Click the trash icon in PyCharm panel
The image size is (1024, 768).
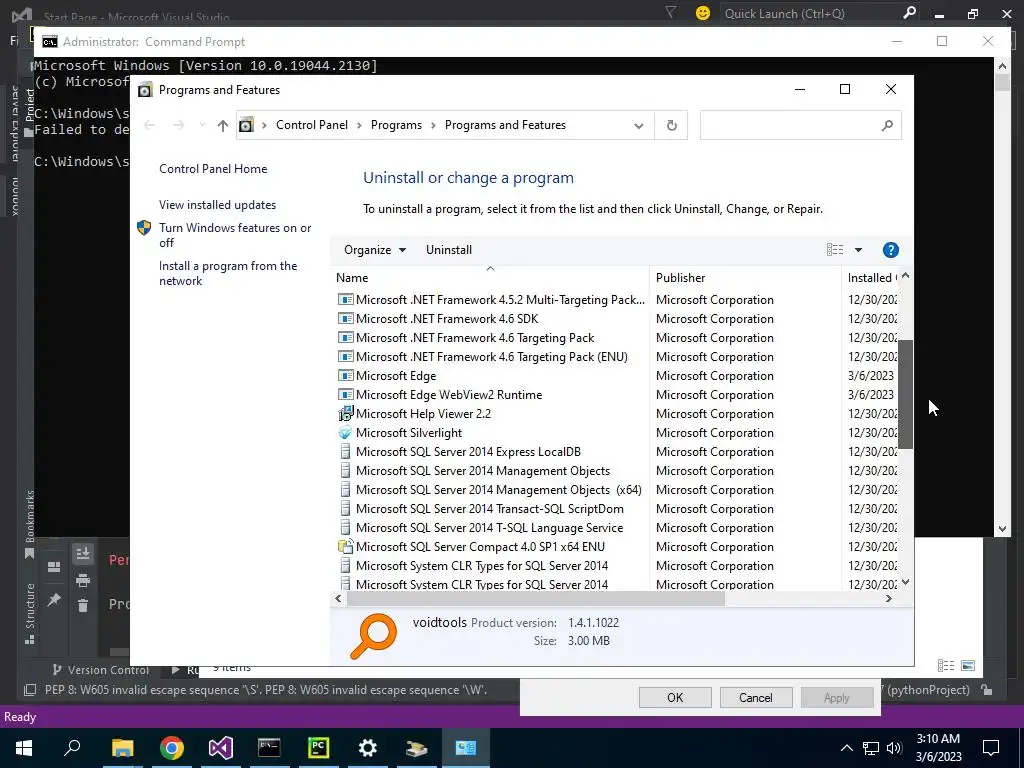83,605
